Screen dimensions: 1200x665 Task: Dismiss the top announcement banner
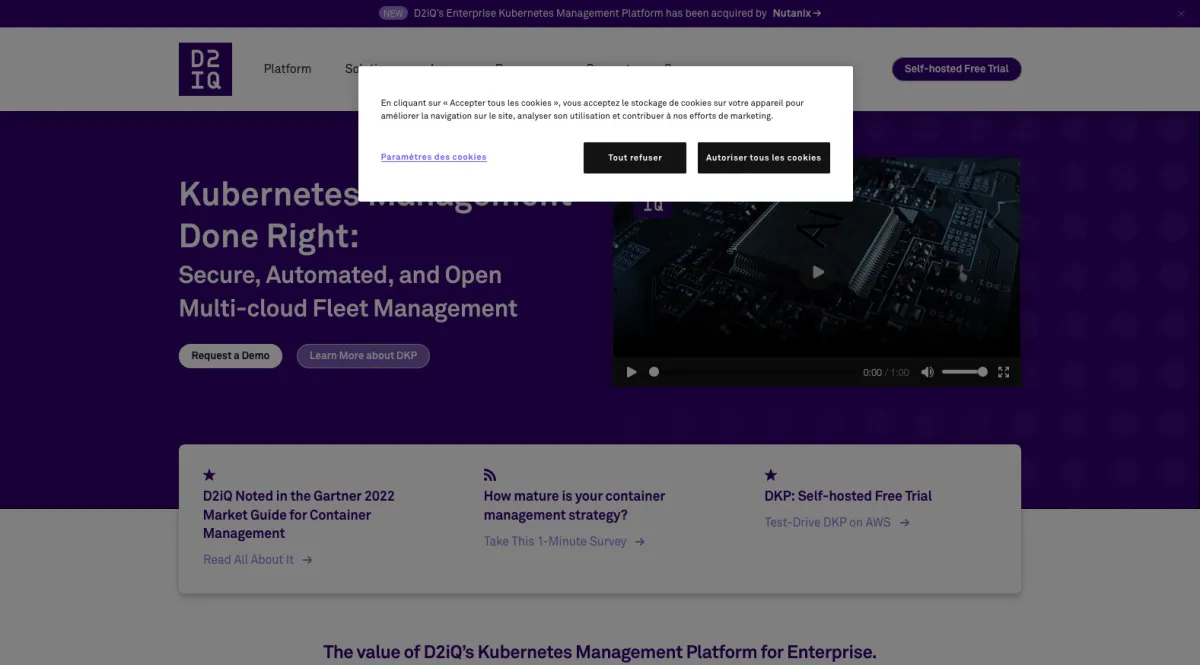1180,13
